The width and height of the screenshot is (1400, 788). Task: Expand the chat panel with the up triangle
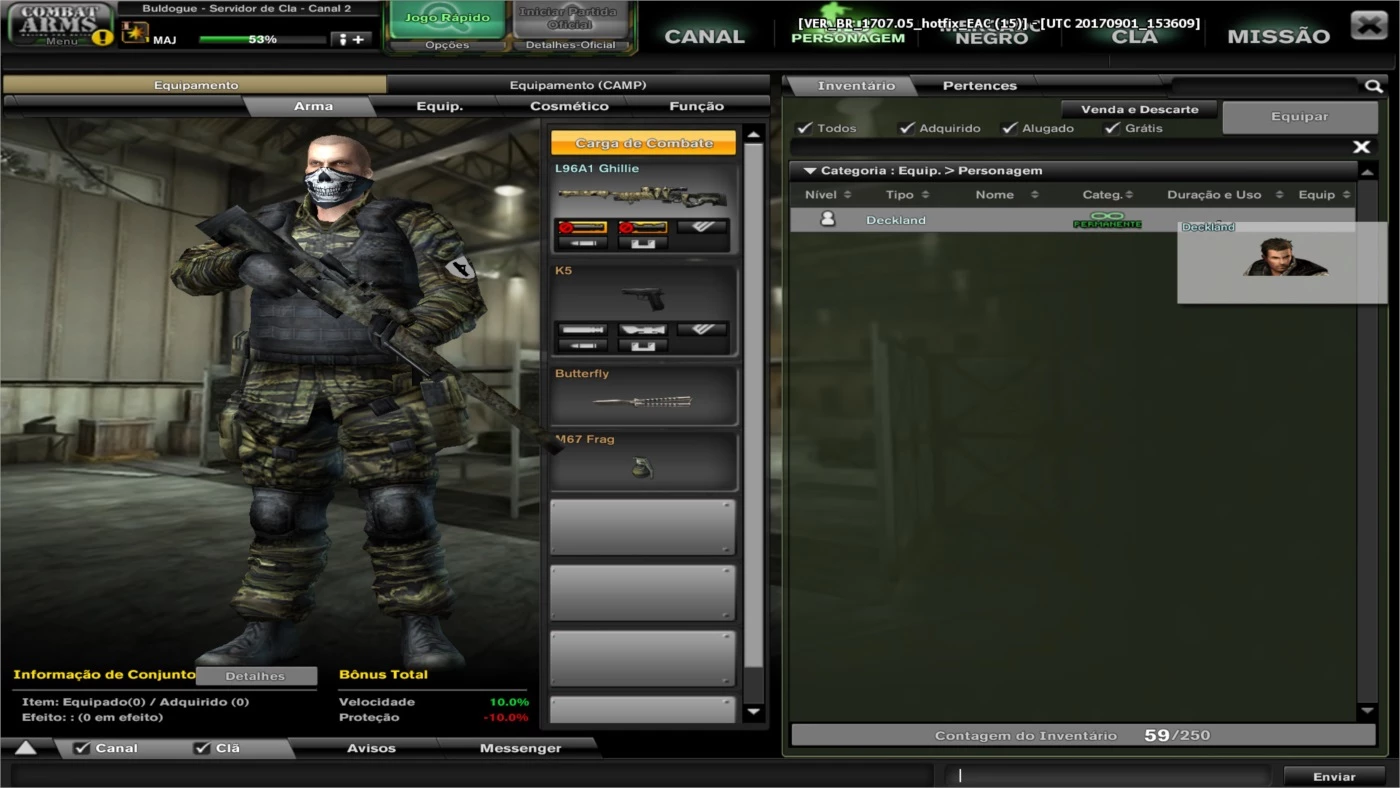pos(25,748)
